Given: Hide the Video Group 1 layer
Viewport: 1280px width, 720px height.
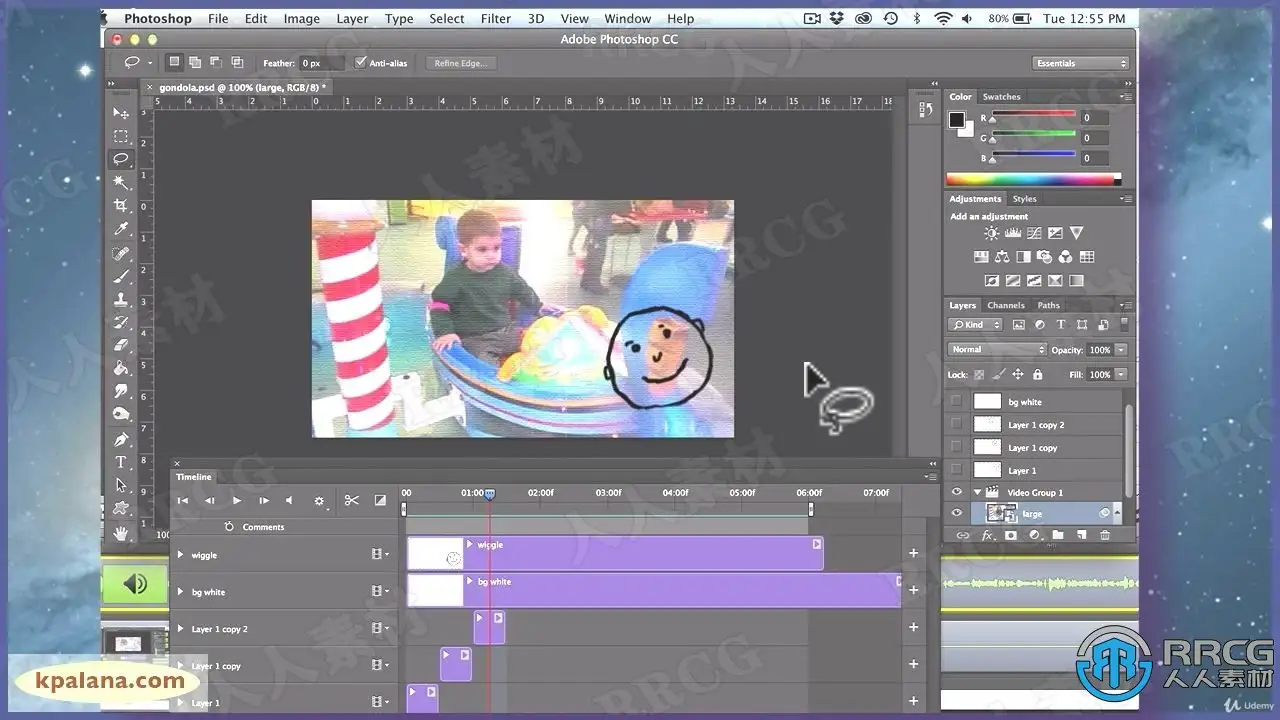Looking at the screenshot, I should click(957, 492).
